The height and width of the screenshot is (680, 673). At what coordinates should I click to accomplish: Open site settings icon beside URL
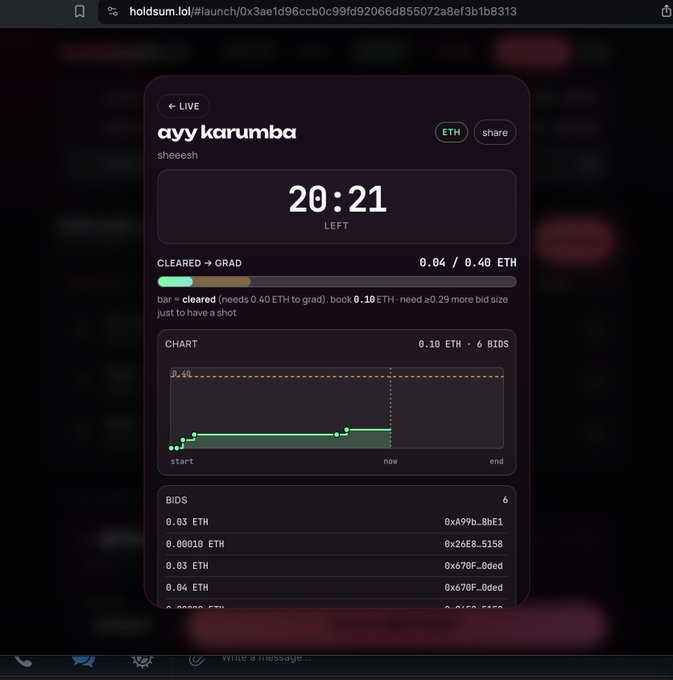(x=112, y=11)
